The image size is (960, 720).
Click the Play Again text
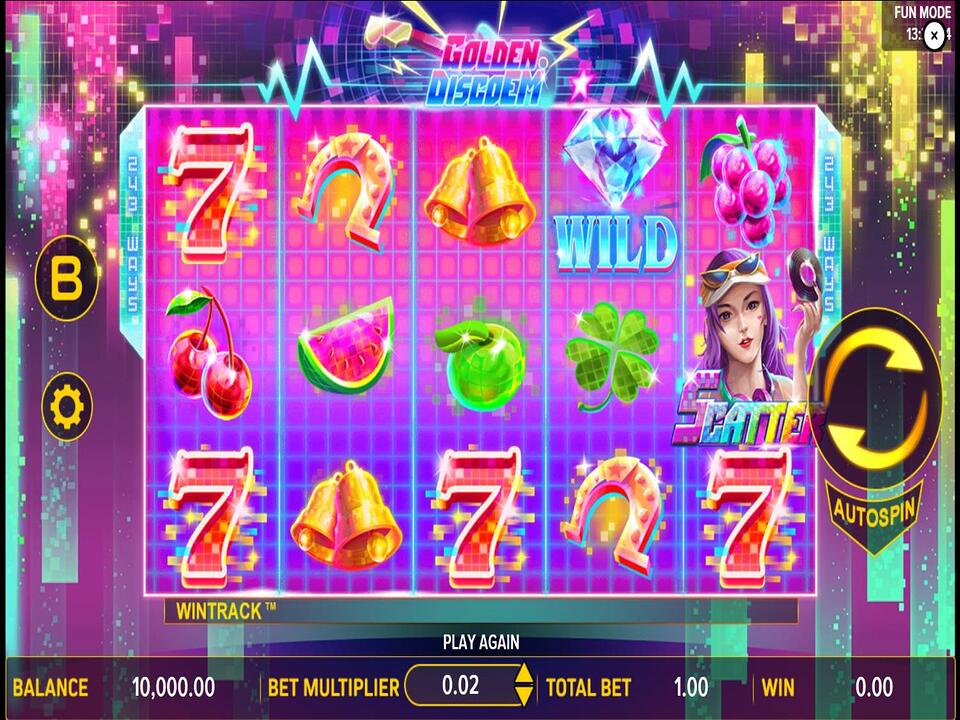pos(481,642)
